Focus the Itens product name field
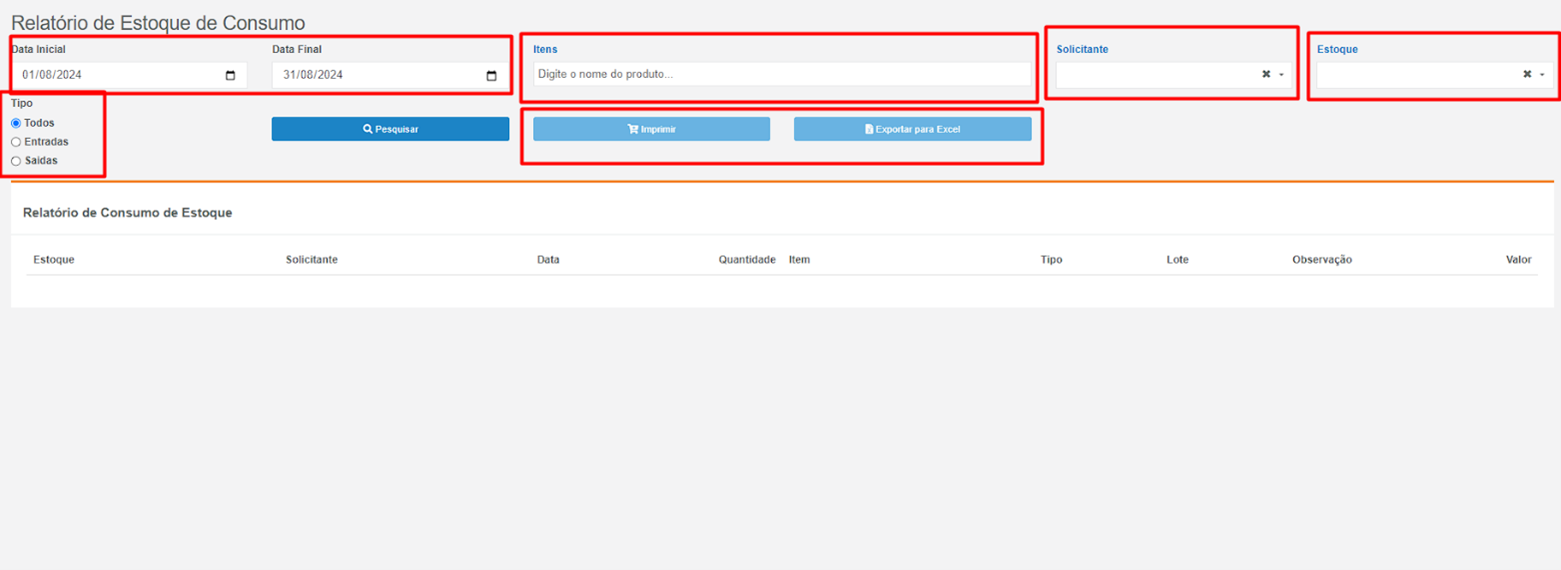Viewport: 1561px width, 570px height. click(781, 74)
